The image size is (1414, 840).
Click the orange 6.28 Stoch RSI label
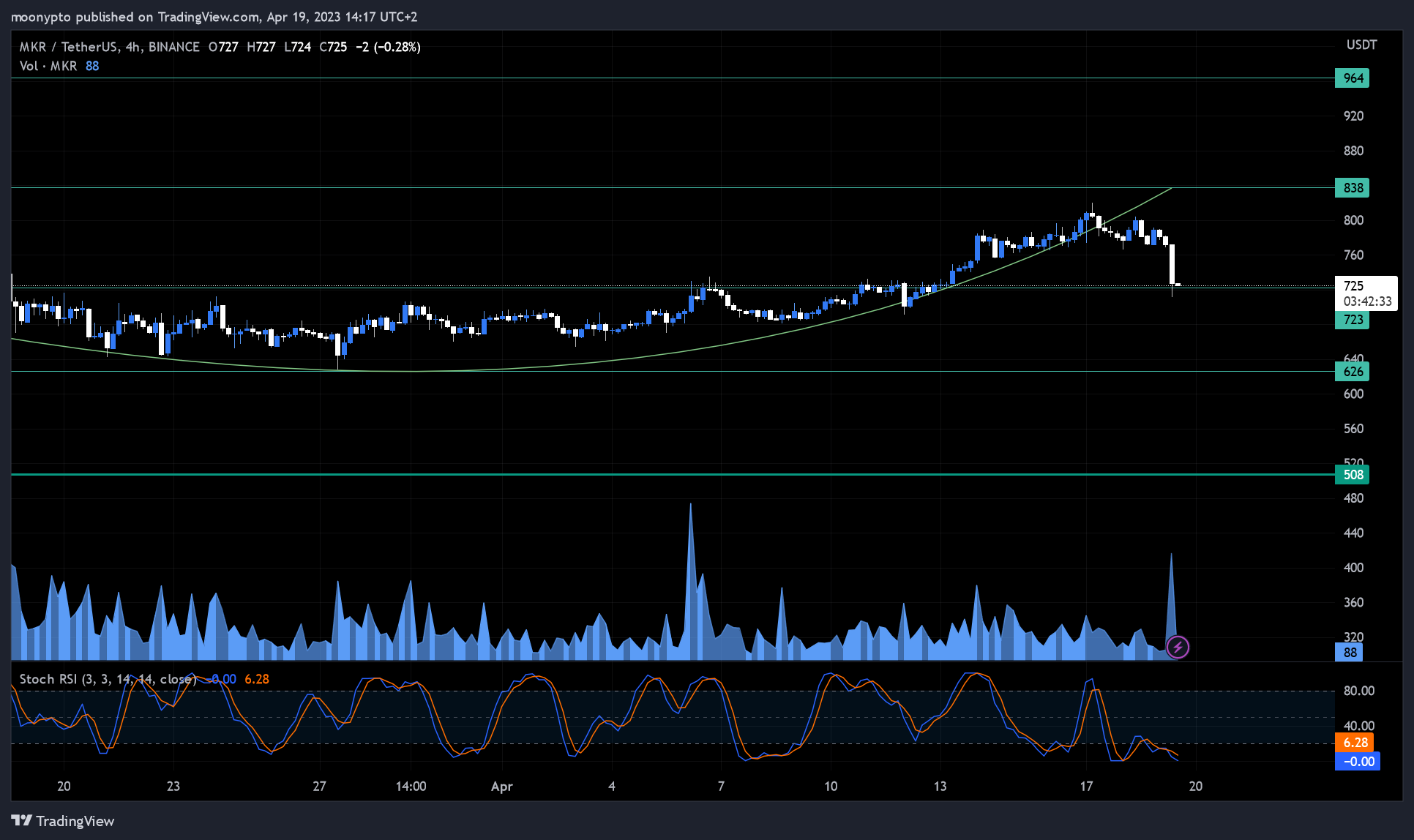(1355, 743)
